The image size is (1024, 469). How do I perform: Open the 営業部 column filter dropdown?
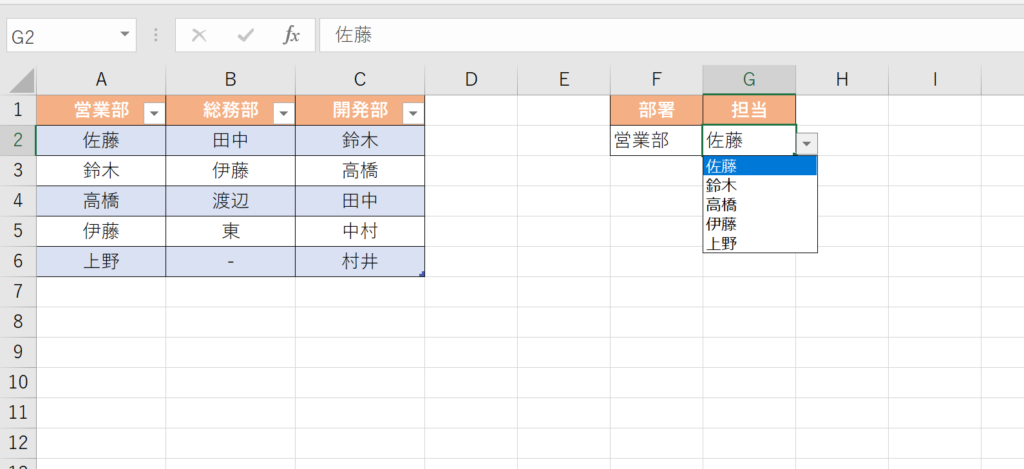click(153, 114)
